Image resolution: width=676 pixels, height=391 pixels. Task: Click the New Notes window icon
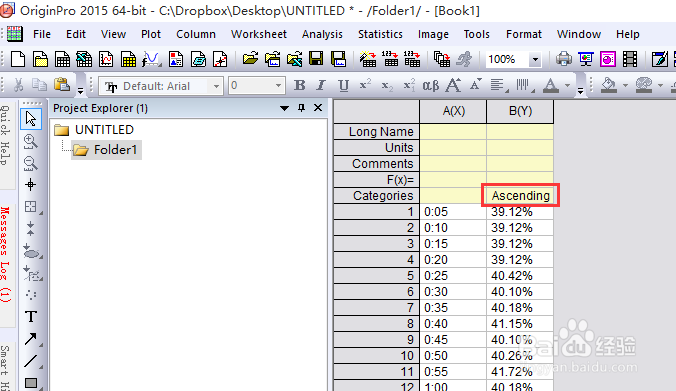[x=198, y=59]
